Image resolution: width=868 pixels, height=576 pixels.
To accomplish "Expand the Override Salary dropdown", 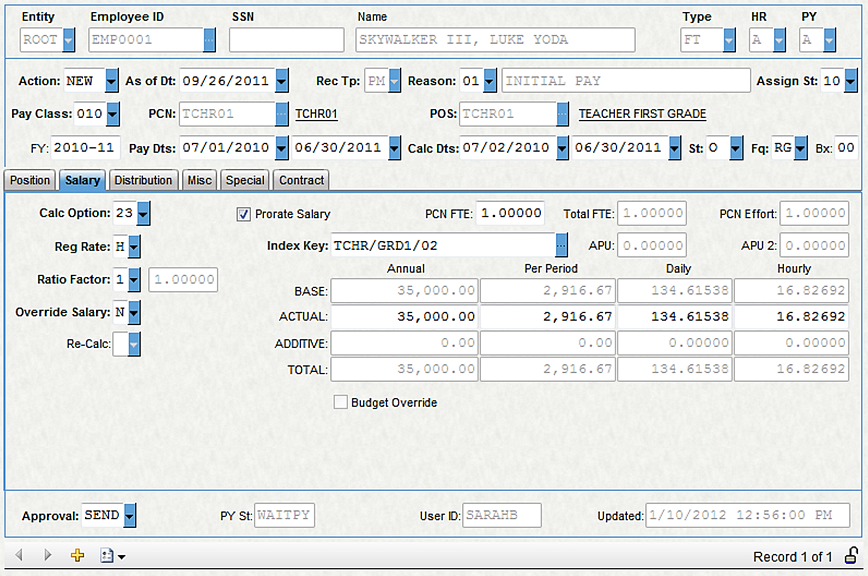I will 134,312.
